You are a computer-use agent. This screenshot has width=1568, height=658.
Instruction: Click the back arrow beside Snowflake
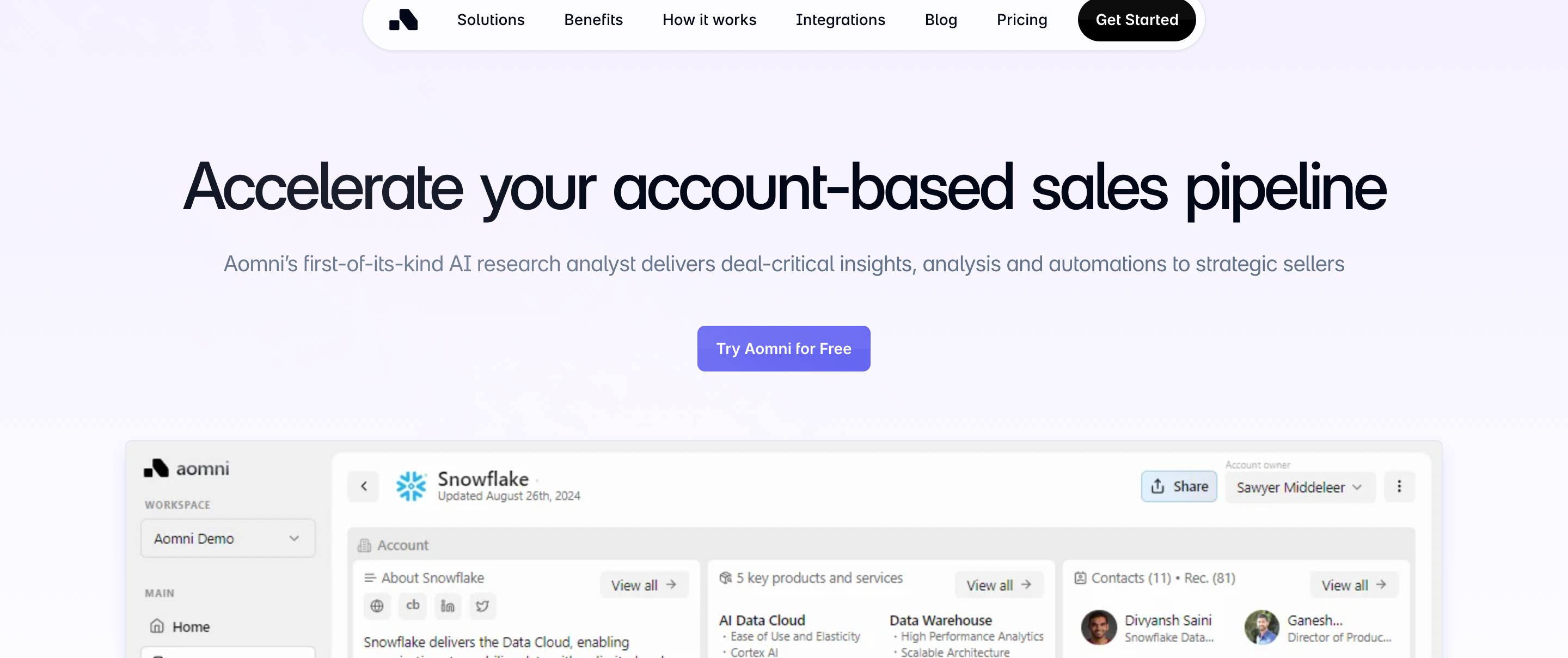pyautogui.click(x=363, y=486)
